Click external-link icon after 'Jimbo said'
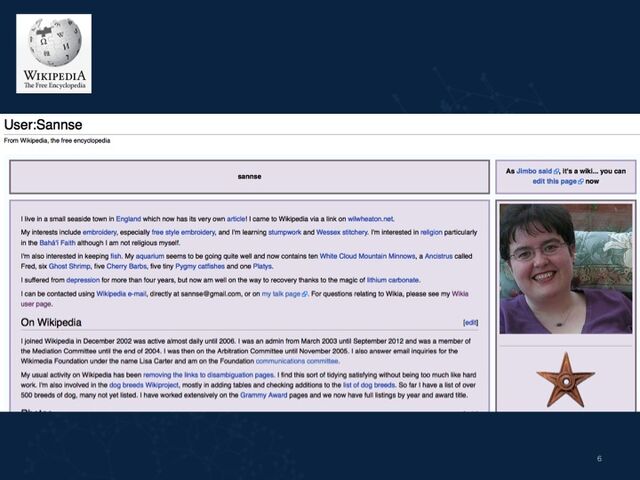 pyautogui.click(x=556, y=171)
